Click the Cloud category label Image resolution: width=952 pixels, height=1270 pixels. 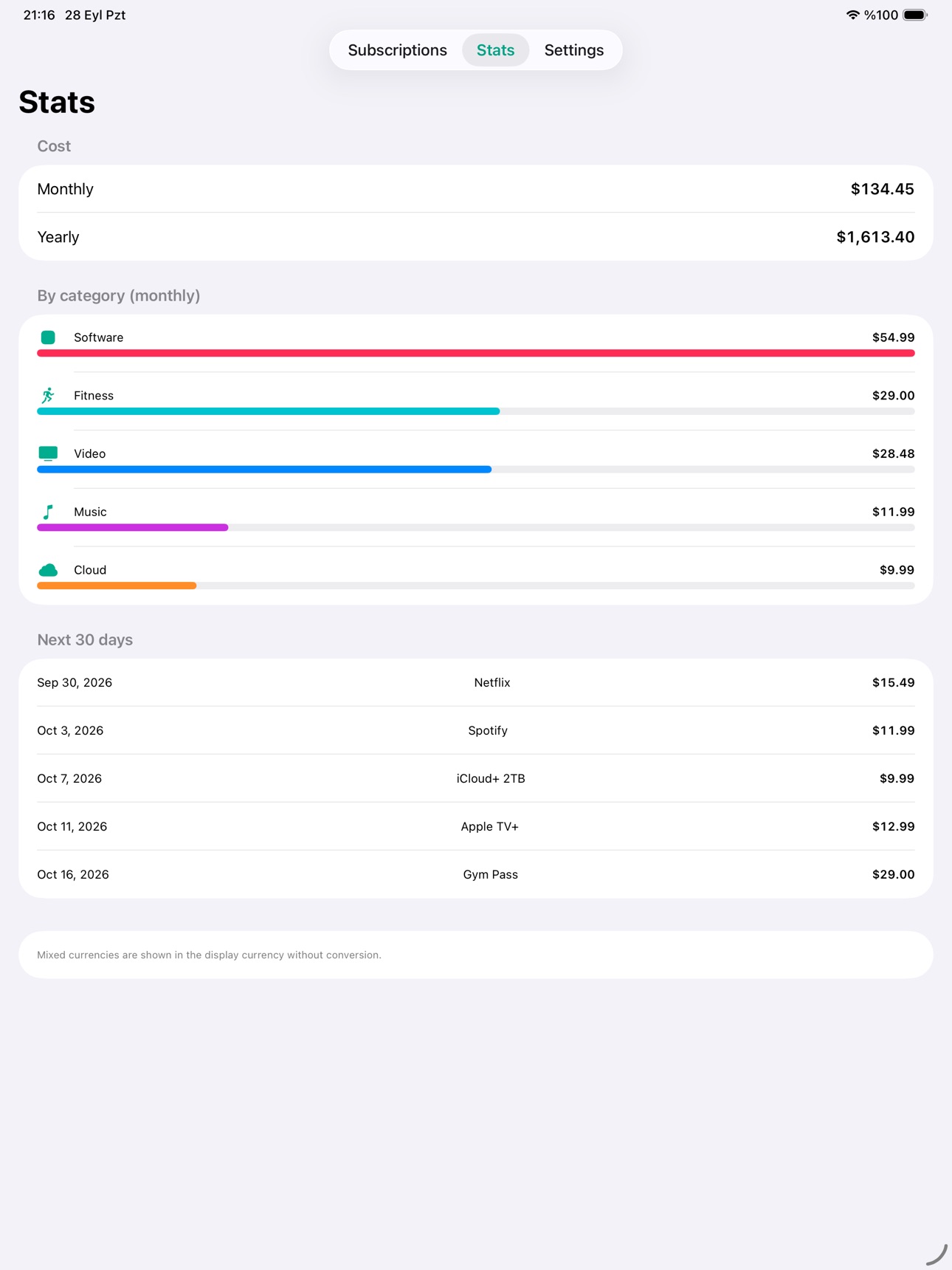90,570
